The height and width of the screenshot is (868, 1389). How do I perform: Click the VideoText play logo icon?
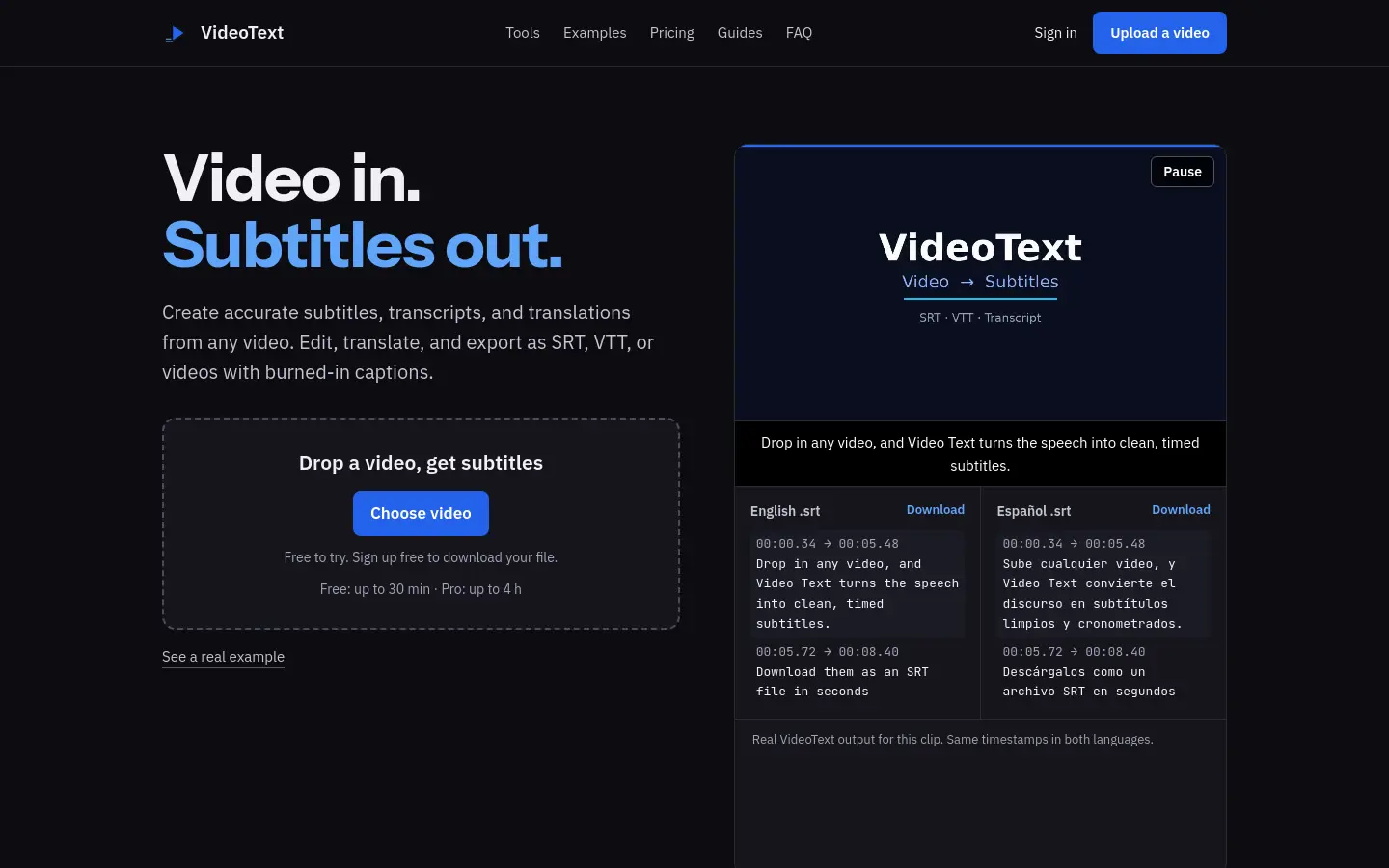[x=175, y=34]
